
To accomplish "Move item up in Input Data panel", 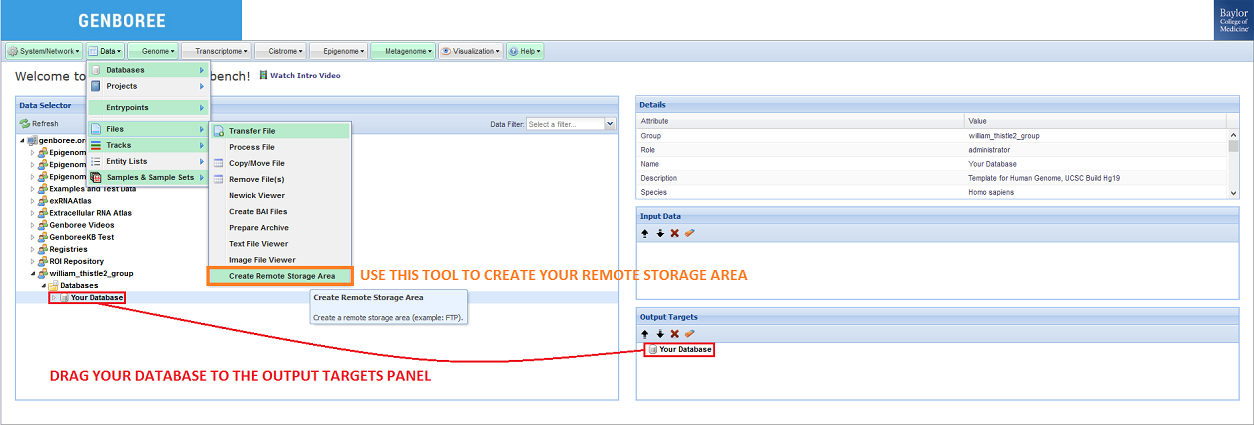I will click(x=645, y=233).
